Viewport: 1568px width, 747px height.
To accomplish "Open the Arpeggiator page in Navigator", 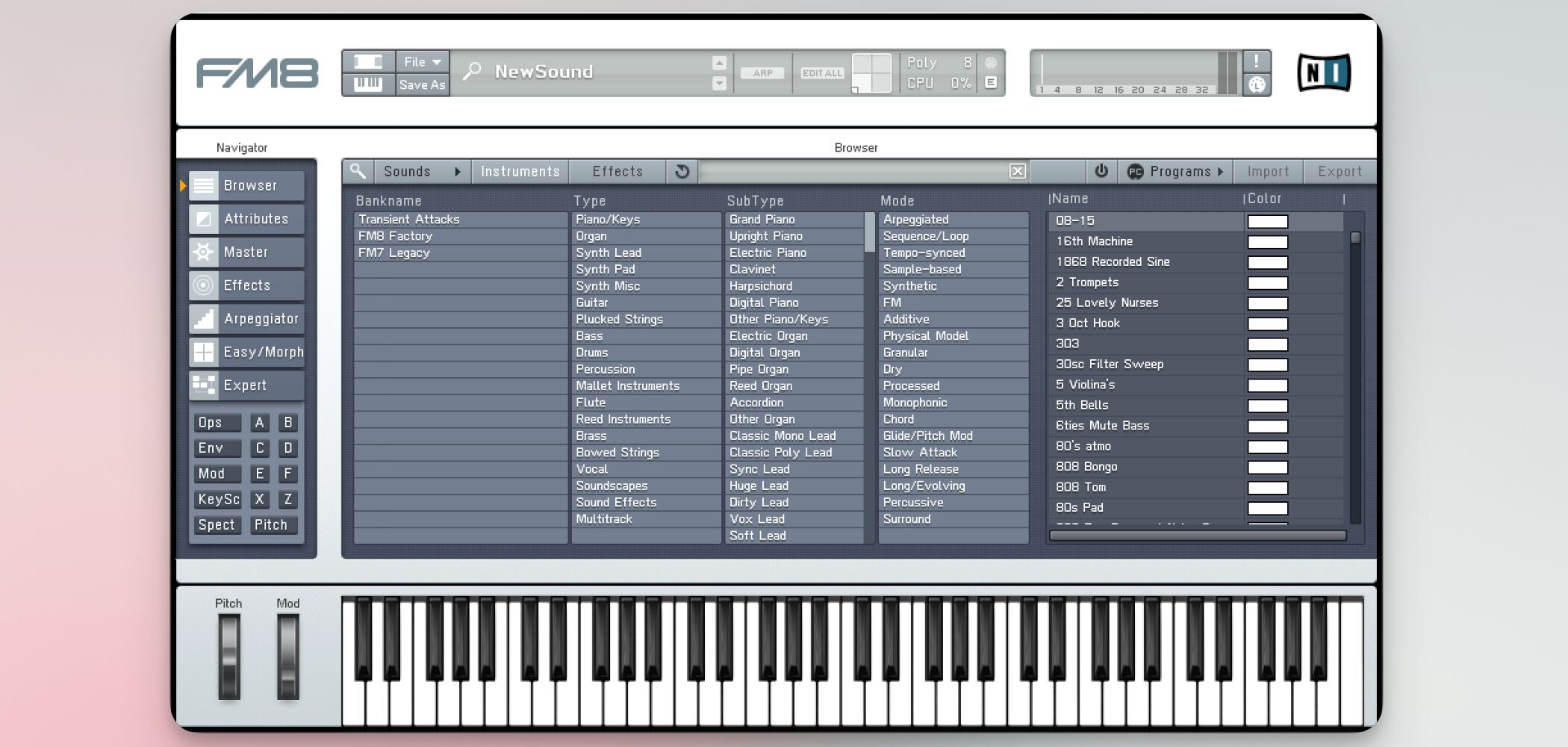I will (x=246, y=318).
